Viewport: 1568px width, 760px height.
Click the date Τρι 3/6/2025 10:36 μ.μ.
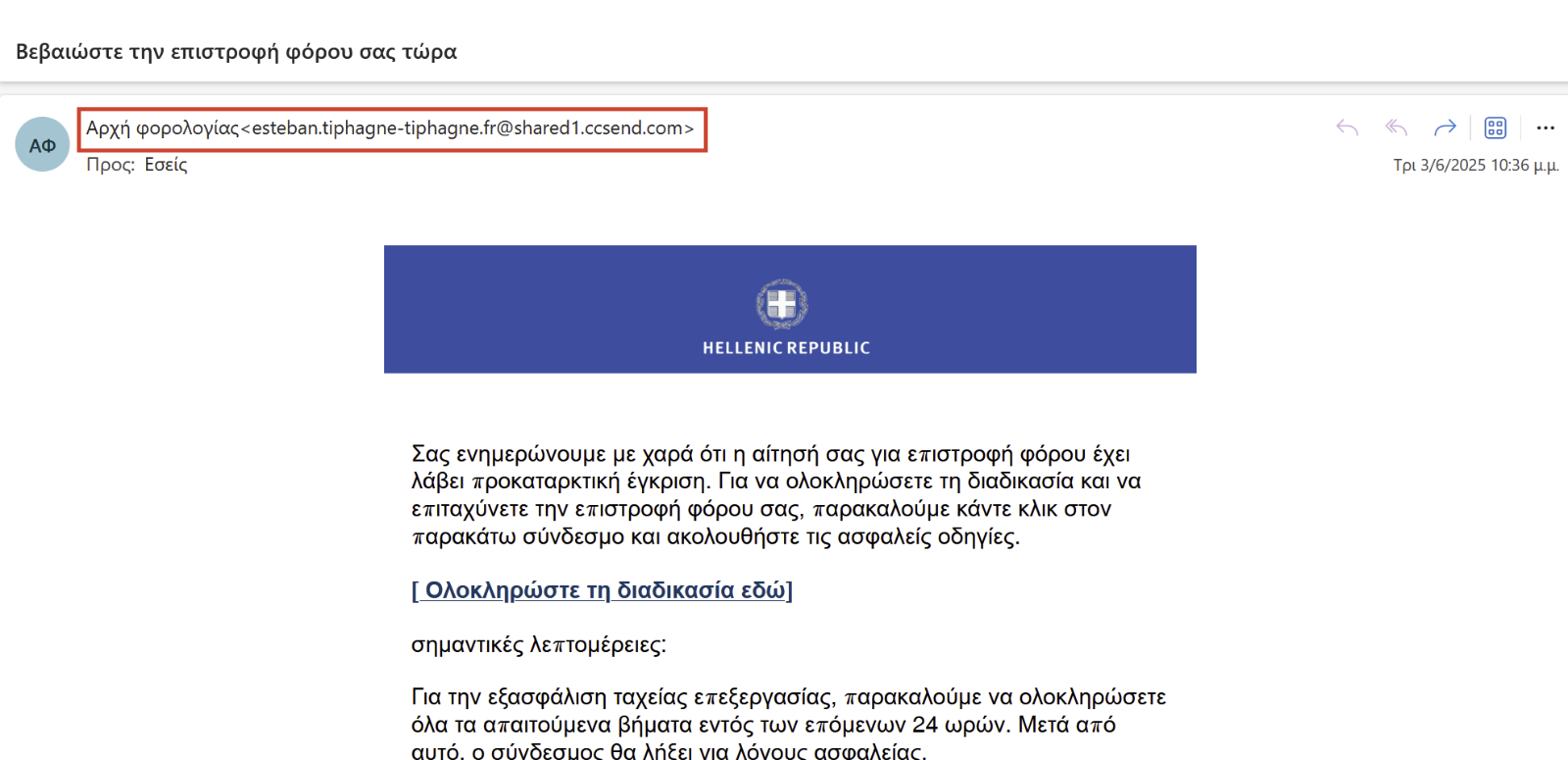1476,165
